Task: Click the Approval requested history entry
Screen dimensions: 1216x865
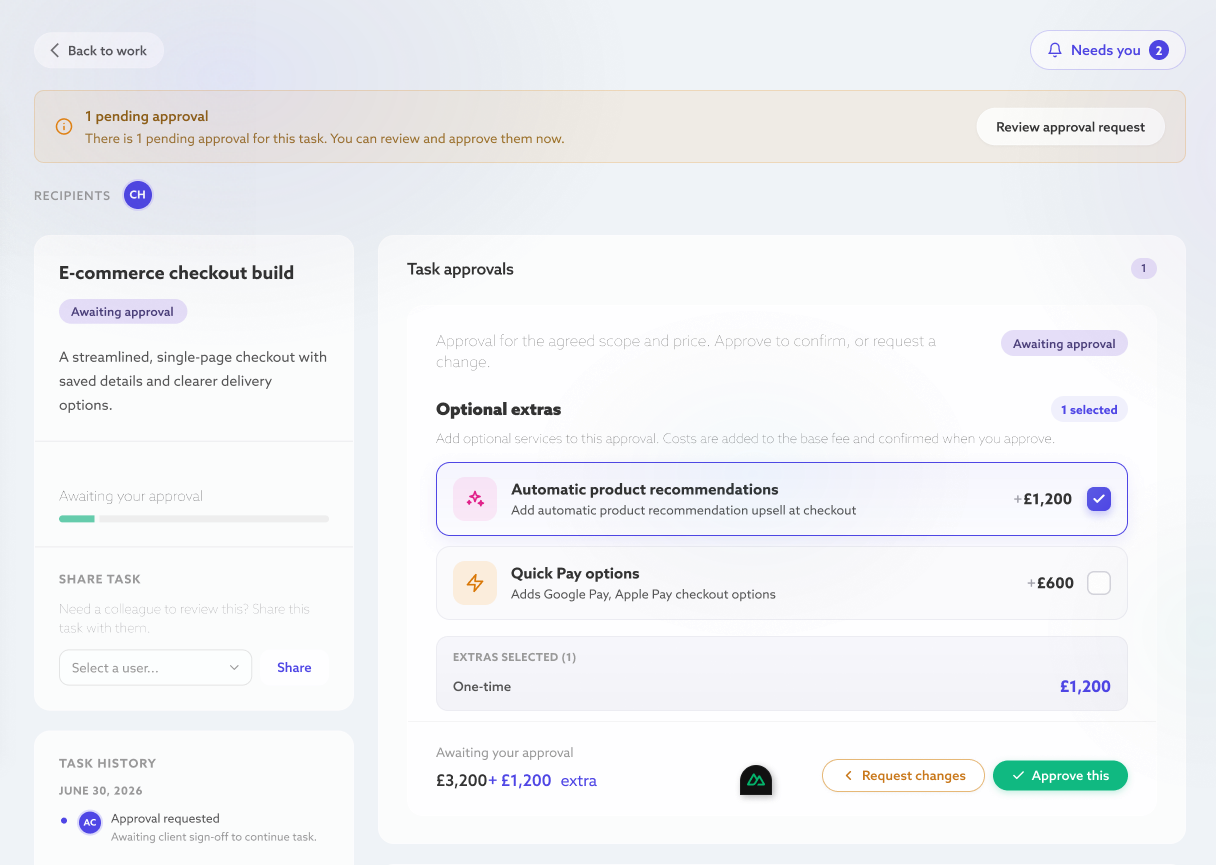Action: [165, 818]
